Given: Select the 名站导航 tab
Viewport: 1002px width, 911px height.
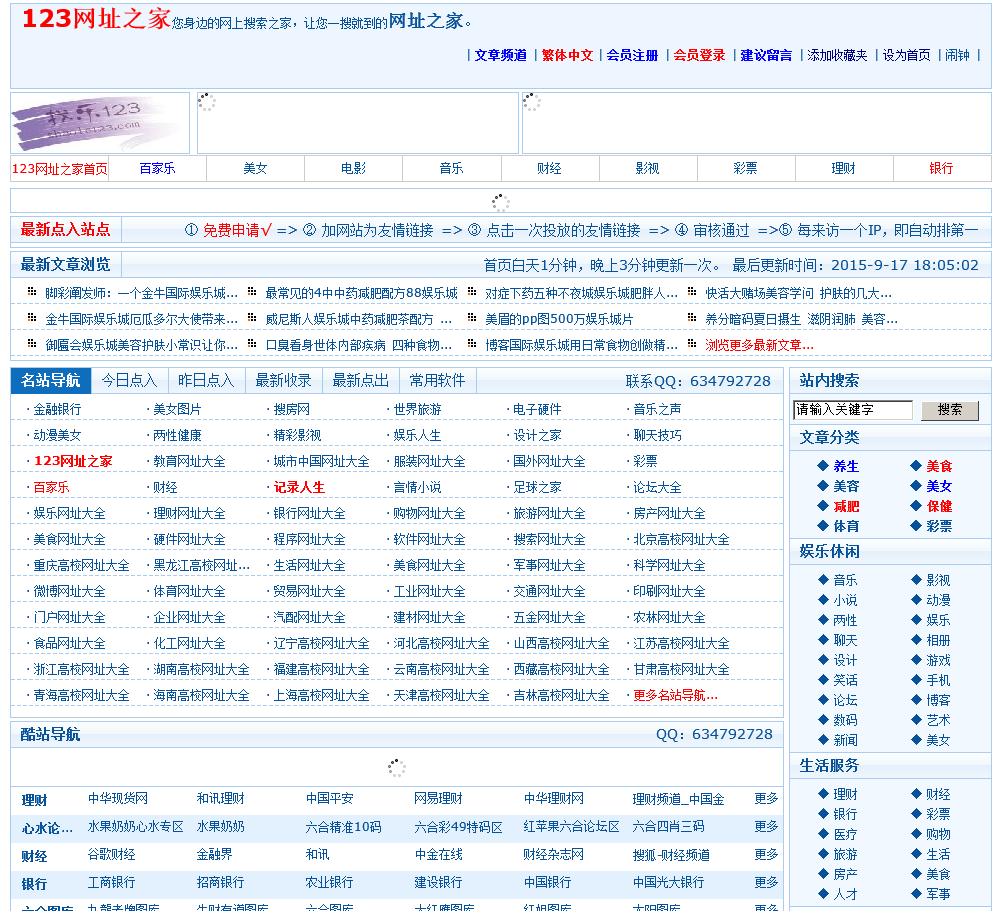Looking at the screenshot, I should [50, 381].
